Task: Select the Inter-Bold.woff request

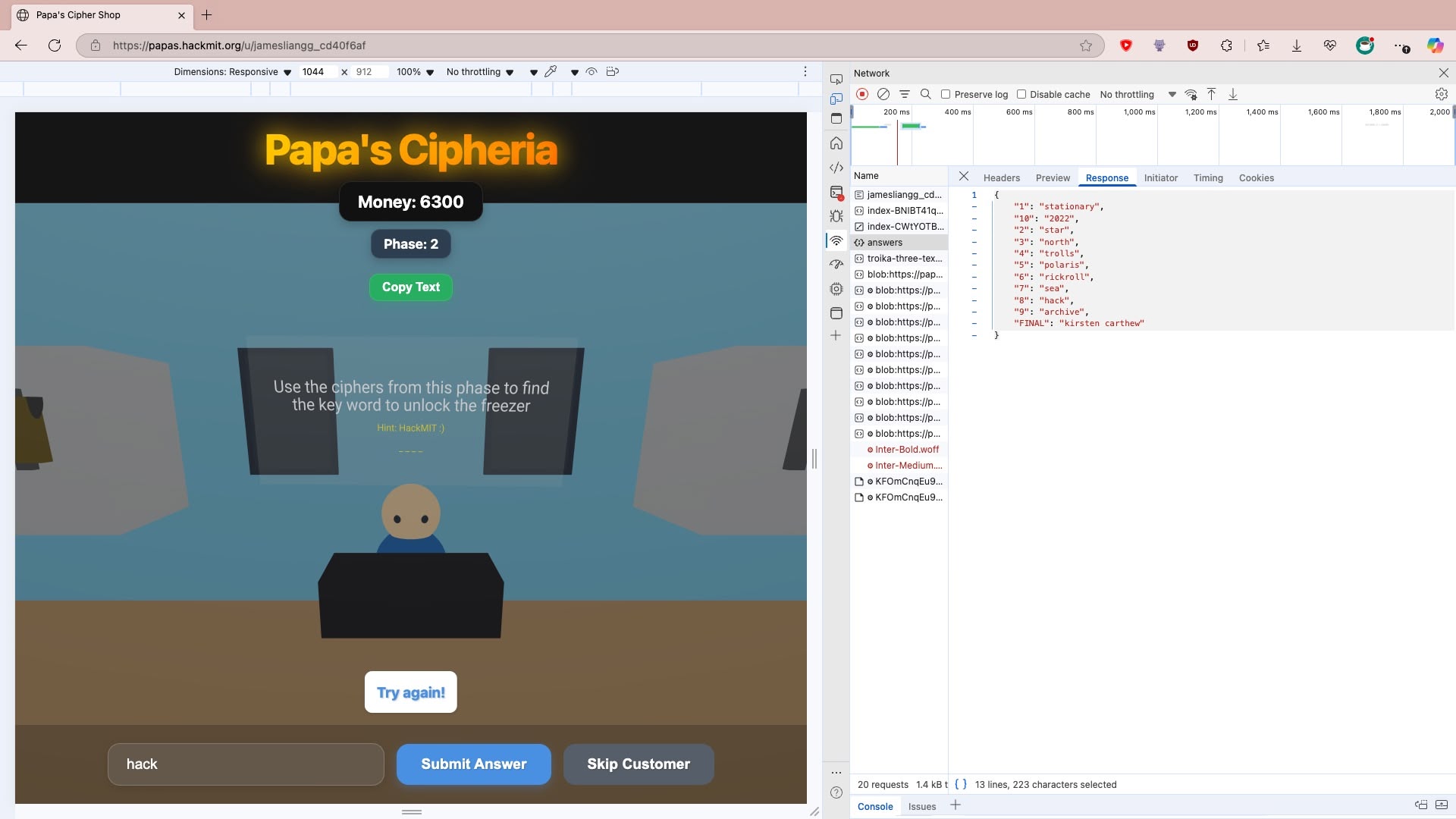Action: 899,450
